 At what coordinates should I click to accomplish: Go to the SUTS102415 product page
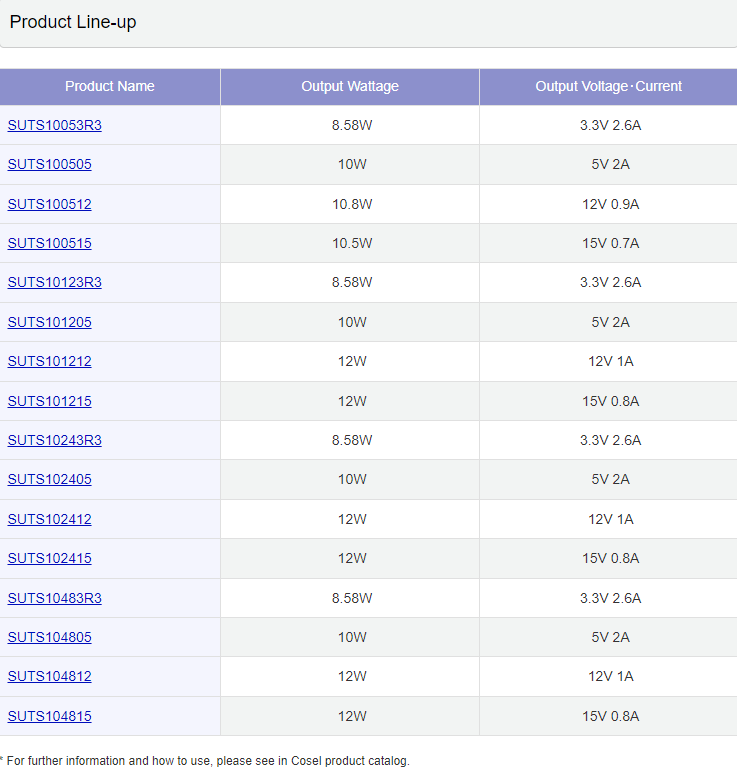pyautogui.click(x=49, y=558)
